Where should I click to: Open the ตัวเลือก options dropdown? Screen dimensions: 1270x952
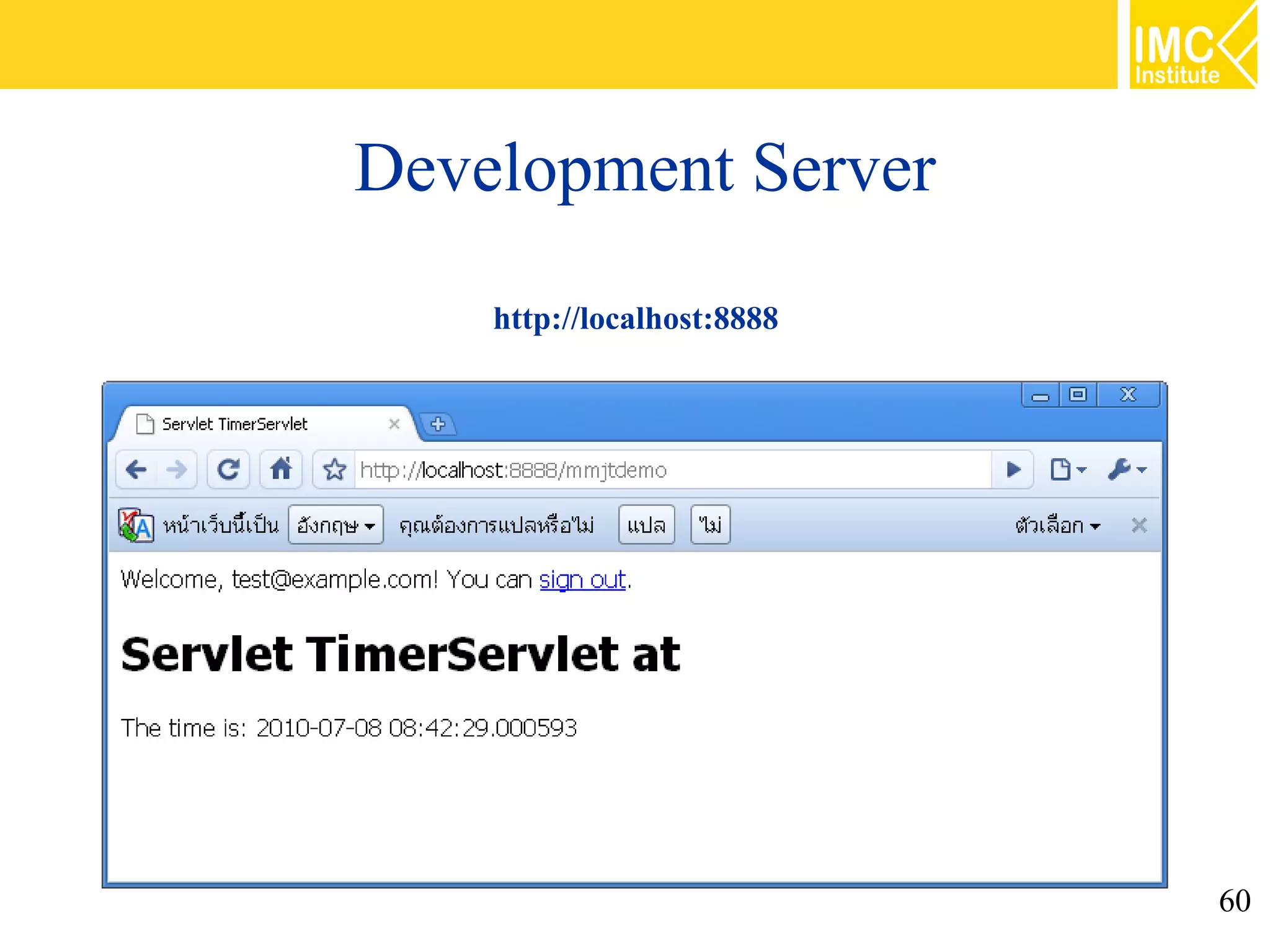point(1058,526)
